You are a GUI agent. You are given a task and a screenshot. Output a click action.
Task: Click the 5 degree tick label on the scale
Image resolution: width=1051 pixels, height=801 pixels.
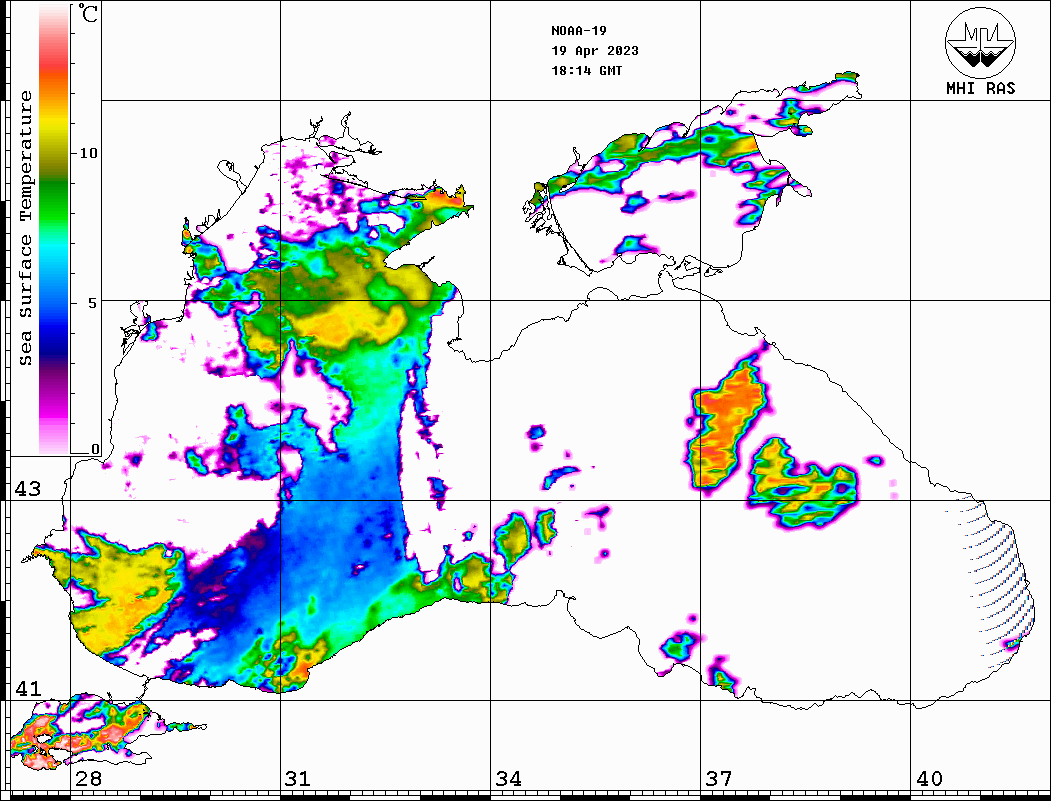(x=94, y=302)
